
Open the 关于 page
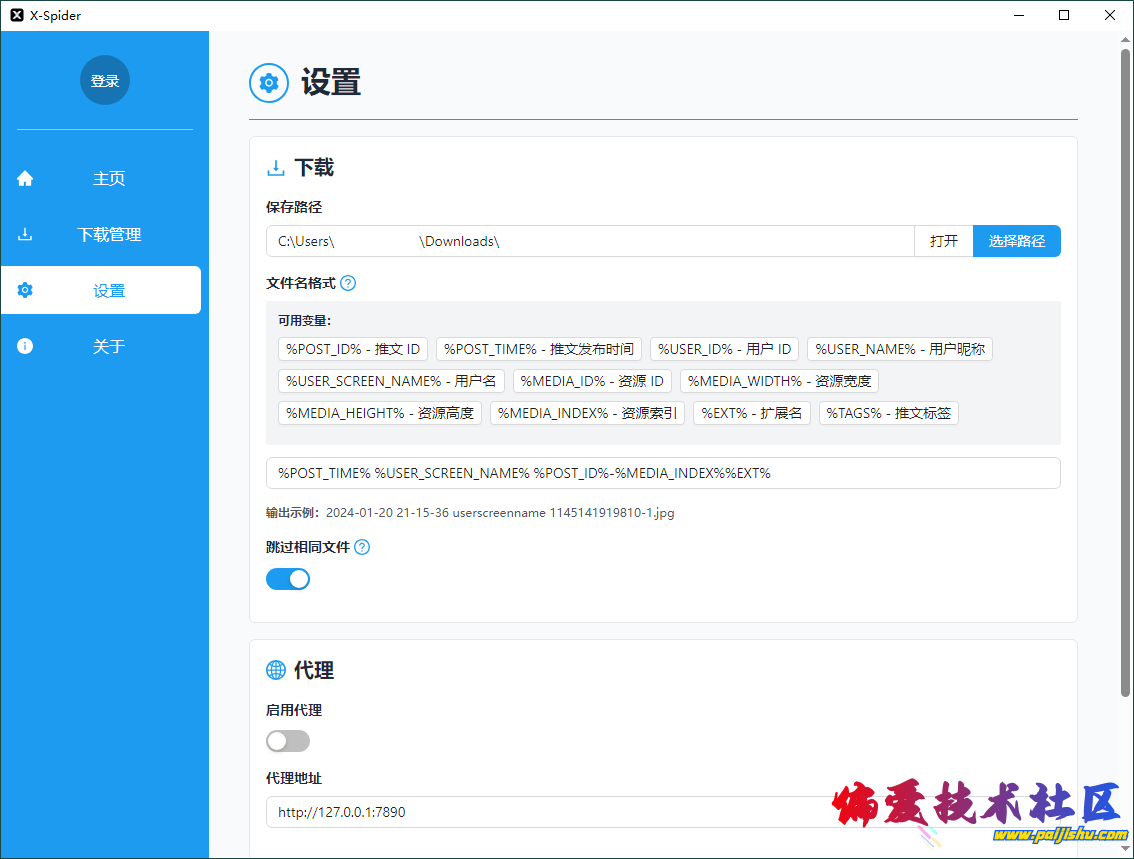[x=108, y=347]
